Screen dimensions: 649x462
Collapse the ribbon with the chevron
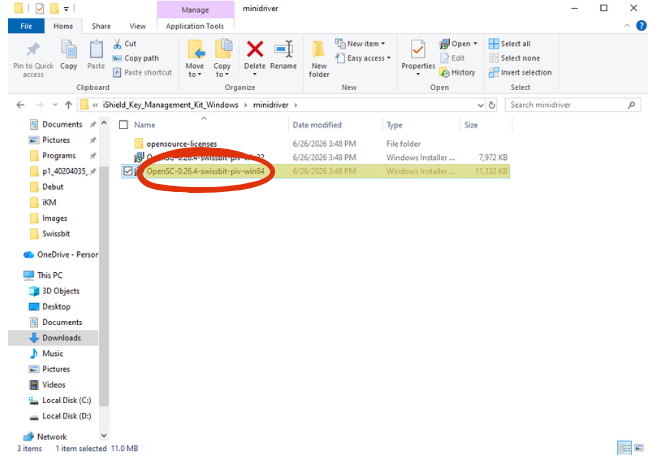click(627, 26)
